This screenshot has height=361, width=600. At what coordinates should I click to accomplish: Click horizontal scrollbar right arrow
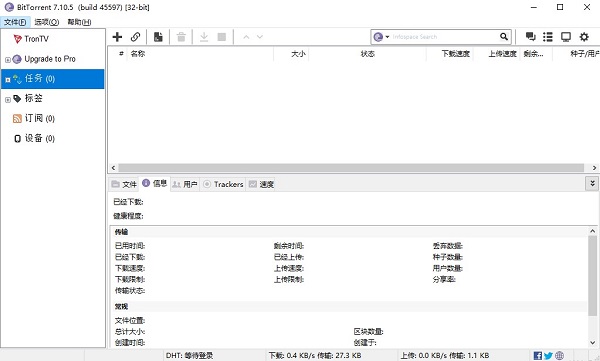coord(594,168)
